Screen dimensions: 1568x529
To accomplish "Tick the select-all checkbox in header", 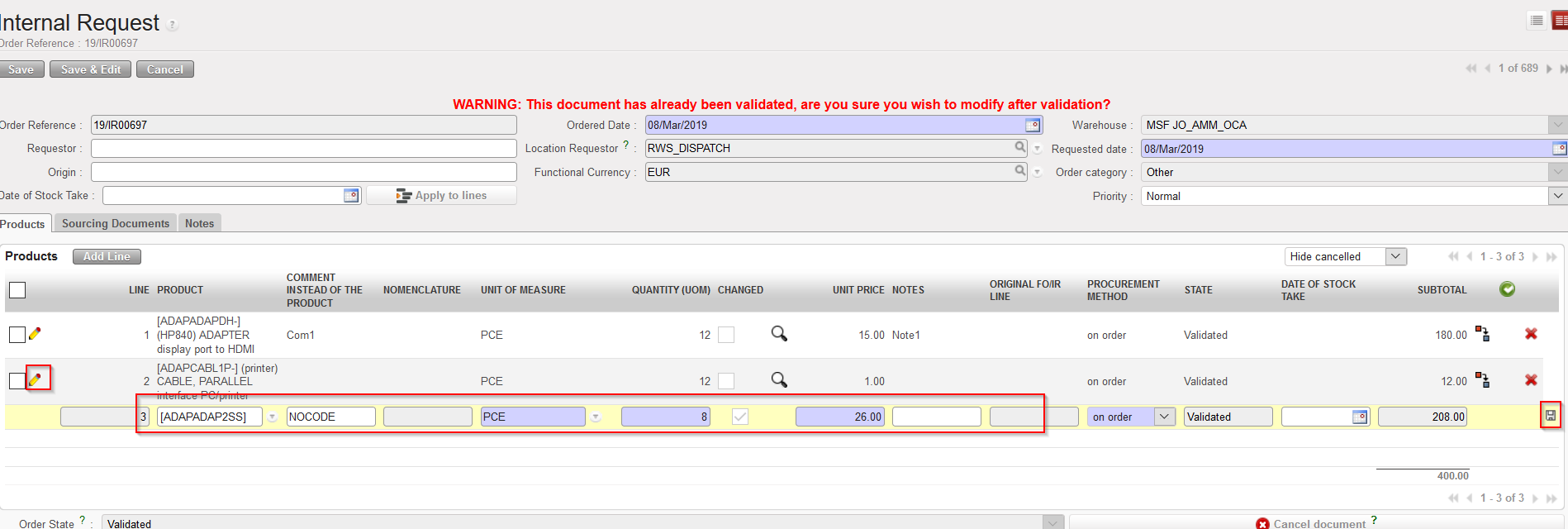I will 17,290.
